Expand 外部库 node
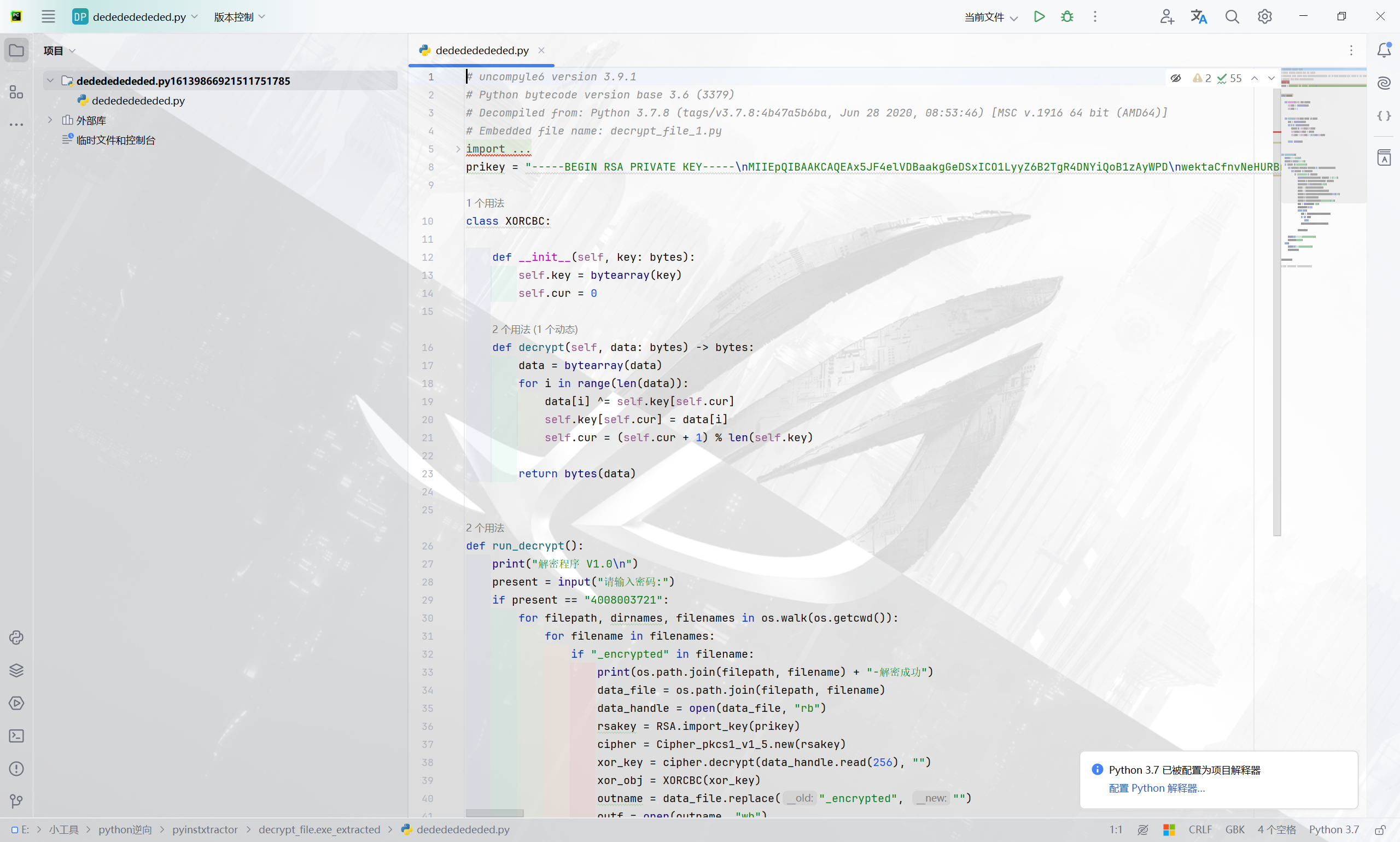The width and height of the screenshot is (1400, 842). pos(50,120)
